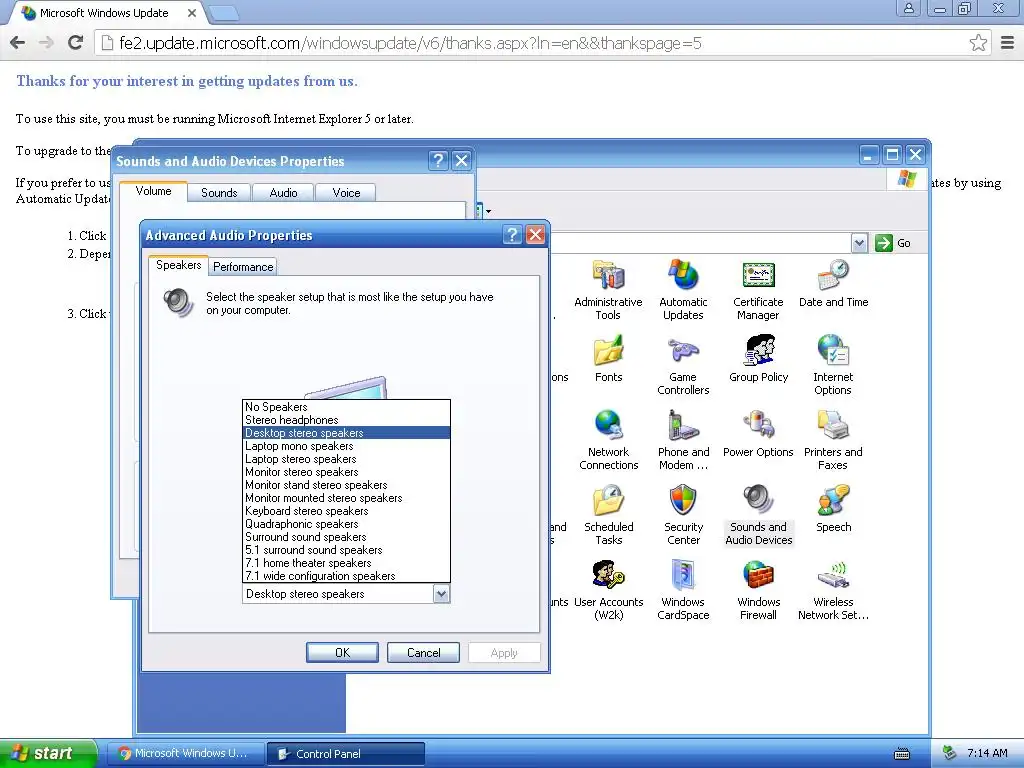Switch to the Performance tab

coord(243,267)
